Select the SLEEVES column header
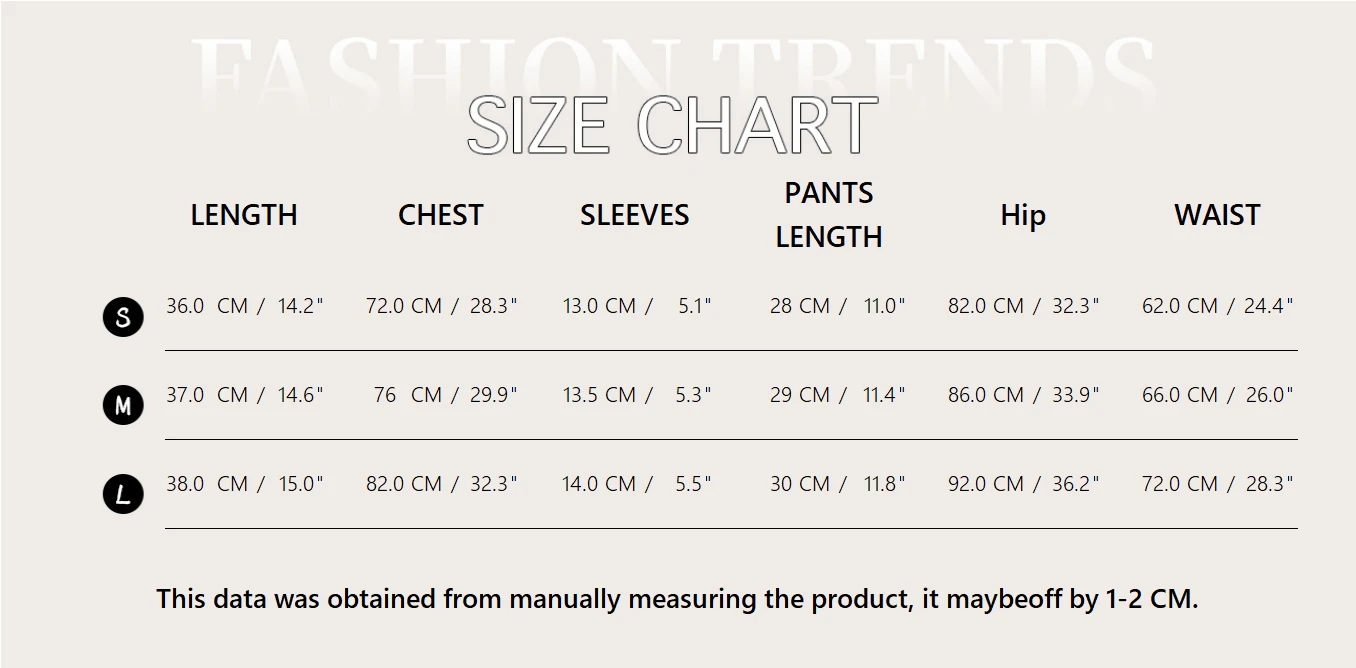 (x=634, y=215)
